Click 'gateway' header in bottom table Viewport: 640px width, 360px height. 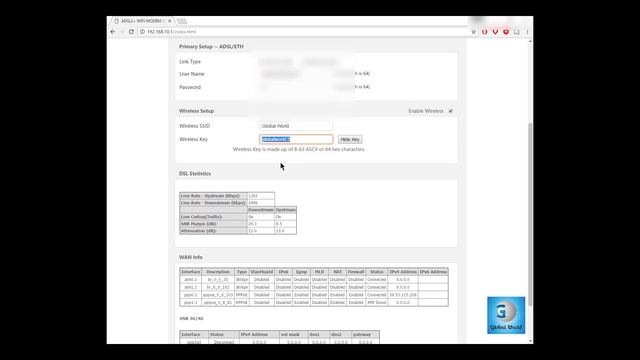[362, 334]
